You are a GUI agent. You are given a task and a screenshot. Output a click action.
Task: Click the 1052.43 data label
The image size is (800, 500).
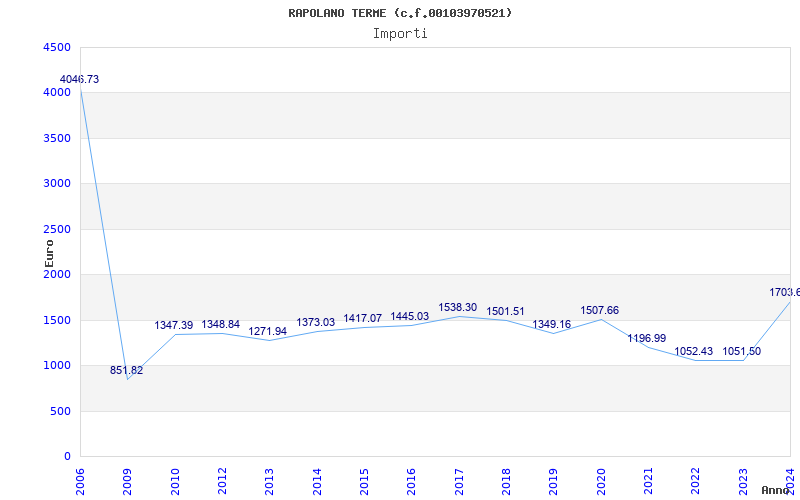(693, 352)
